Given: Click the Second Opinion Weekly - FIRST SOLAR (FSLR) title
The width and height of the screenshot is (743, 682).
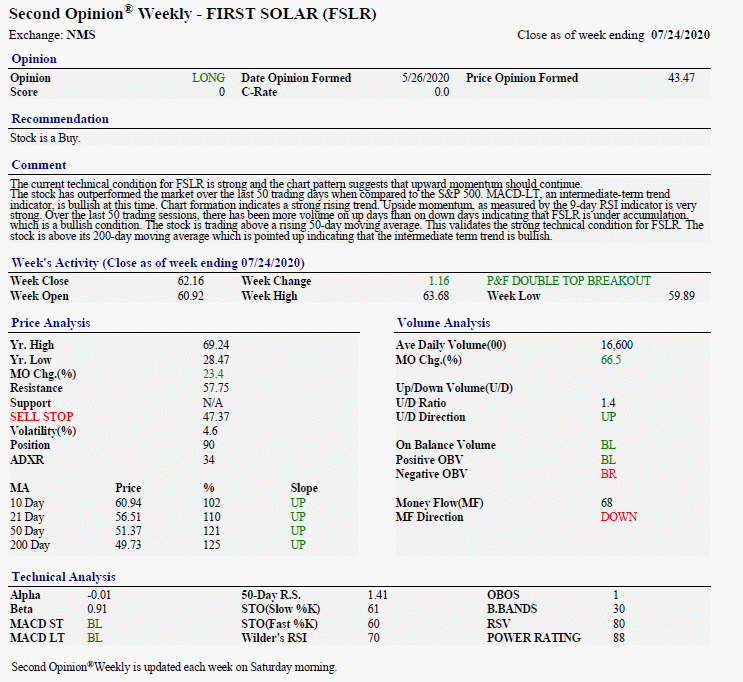Looking at the screenshot, I should point(192,14).
